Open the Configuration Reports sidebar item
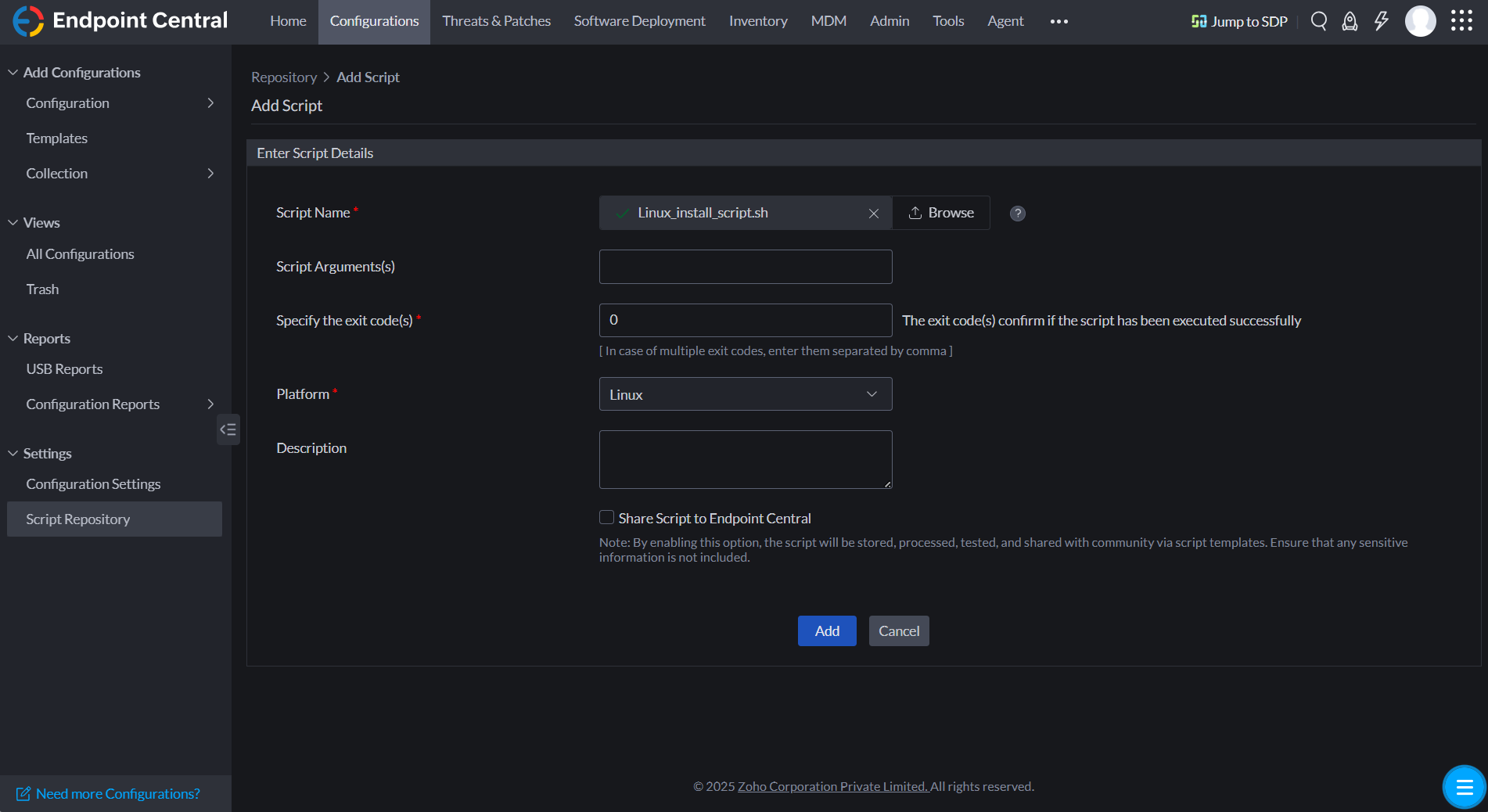The width and height of the screenshot is (1488, 812). click(114, 404)
